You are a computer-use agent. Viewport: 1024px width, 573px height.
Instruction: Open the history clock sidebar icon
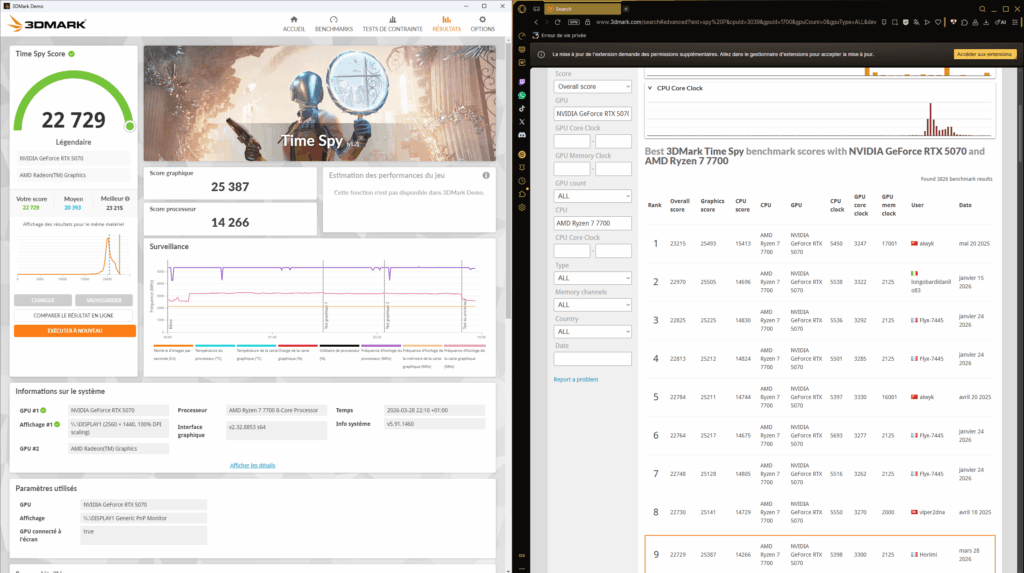point(522,181)
